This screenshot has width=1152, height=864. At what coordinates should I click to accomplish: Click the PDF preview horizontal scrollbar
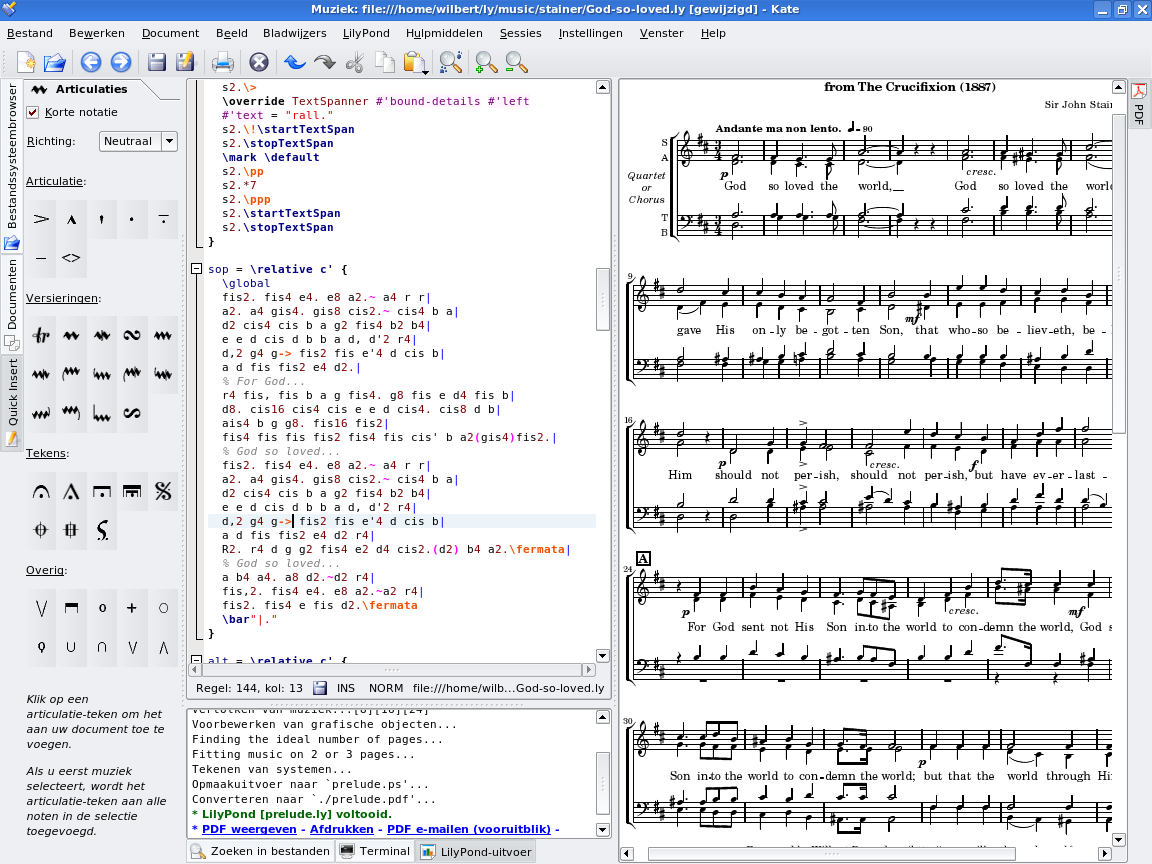pyautogui.click(x=830, y=853)
